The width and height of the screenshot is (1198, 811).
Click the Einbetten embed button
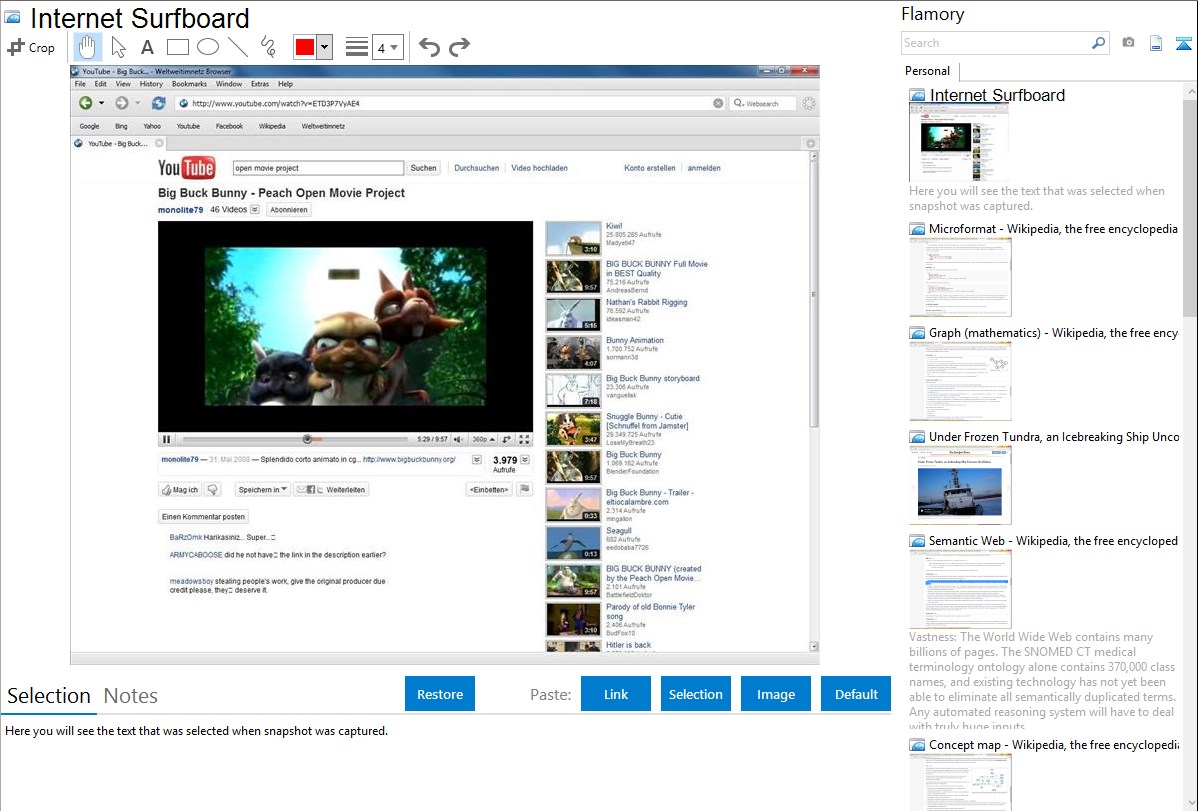coord(489,490)
